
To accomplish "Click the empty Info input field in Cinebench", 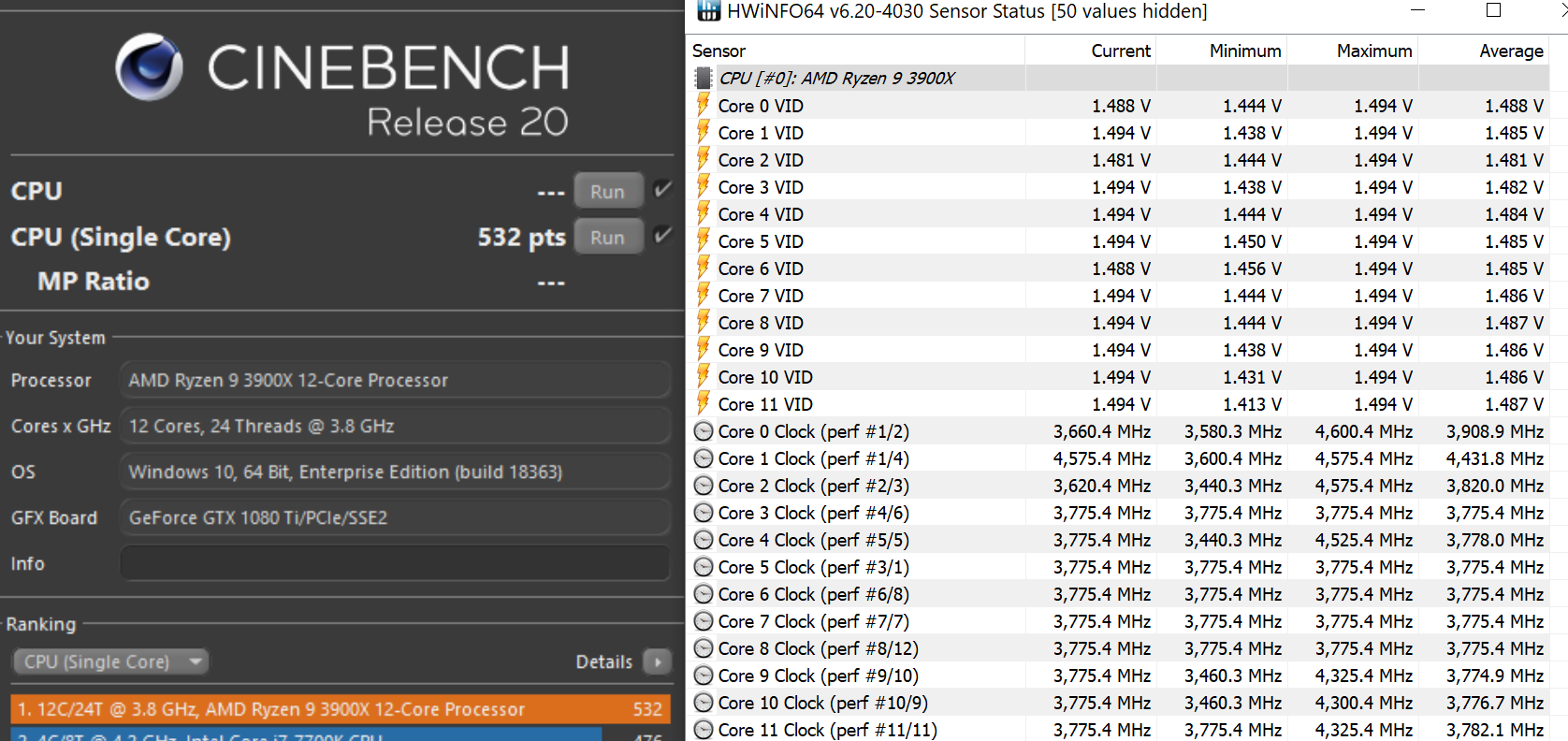I will [396, 563].
